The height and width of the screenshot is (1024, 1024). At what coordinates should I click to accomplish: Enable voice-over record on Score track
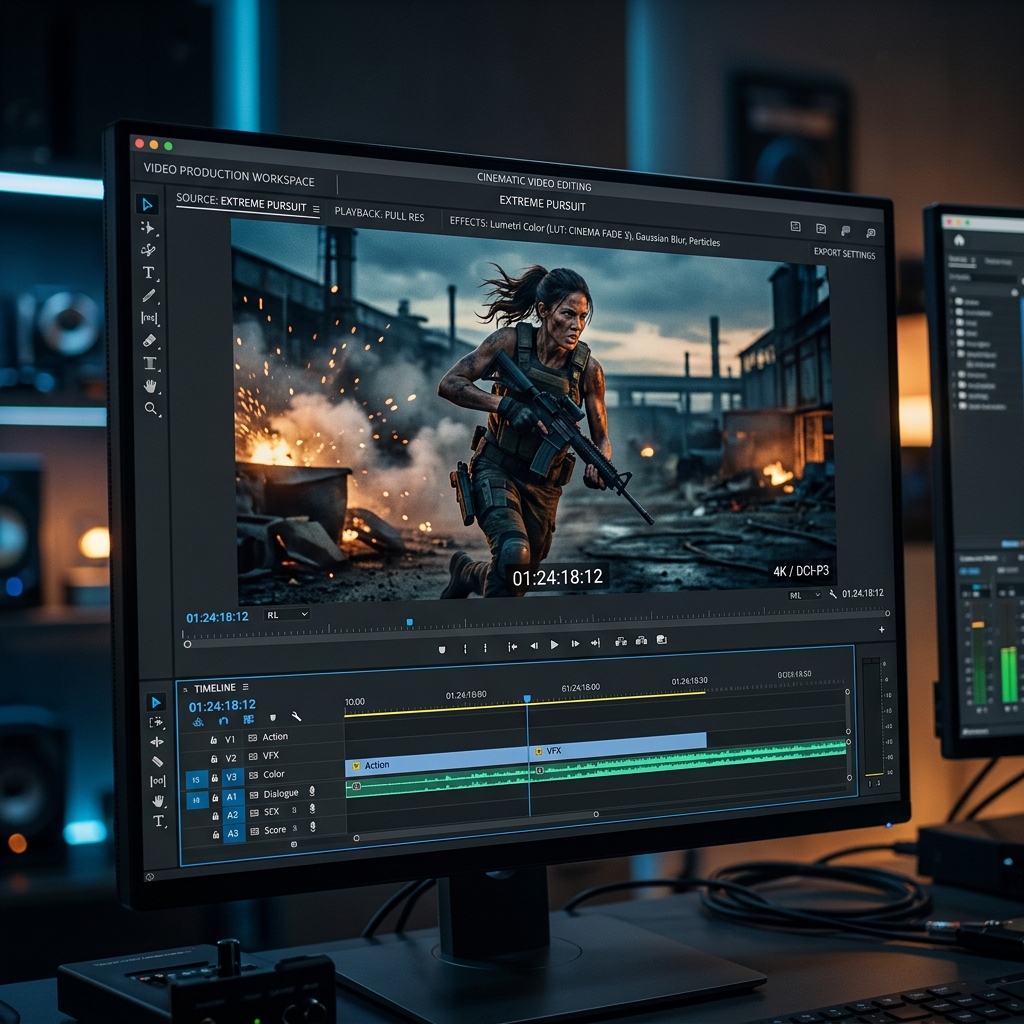point(313,827)
